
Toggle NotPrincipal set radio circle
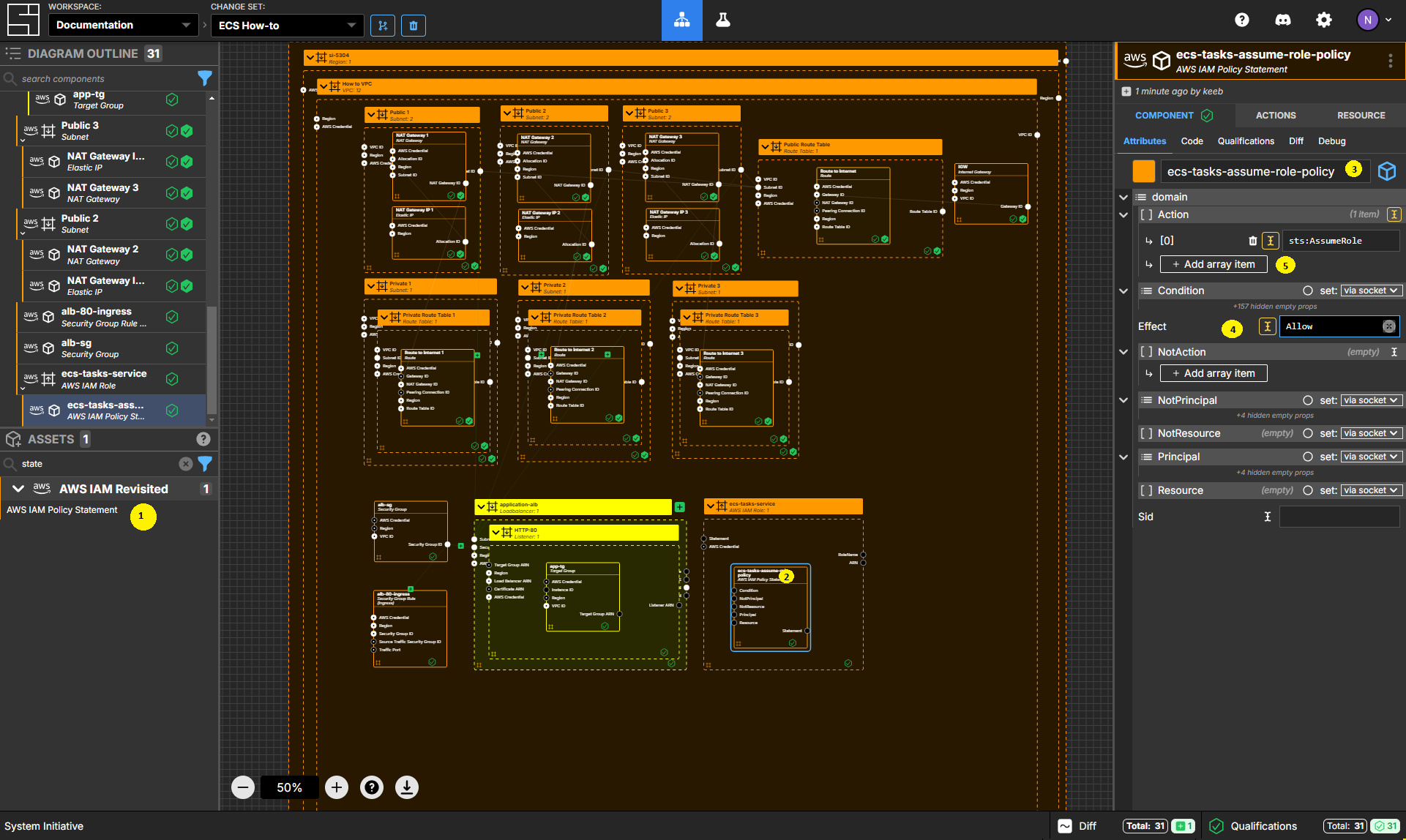tap(1308, 400)
